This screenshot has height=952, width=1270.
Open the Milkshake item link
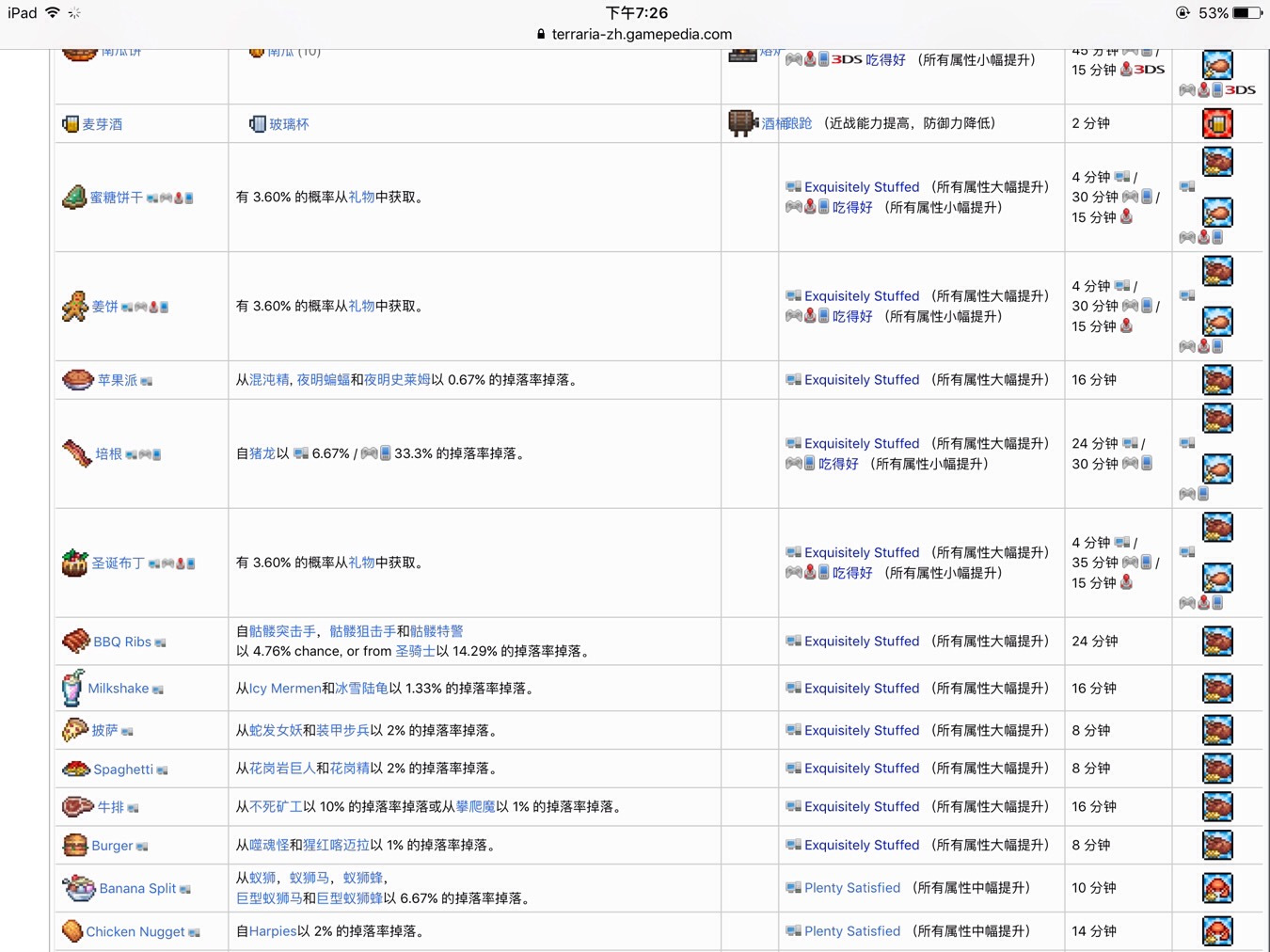click(x=119, y=688)
